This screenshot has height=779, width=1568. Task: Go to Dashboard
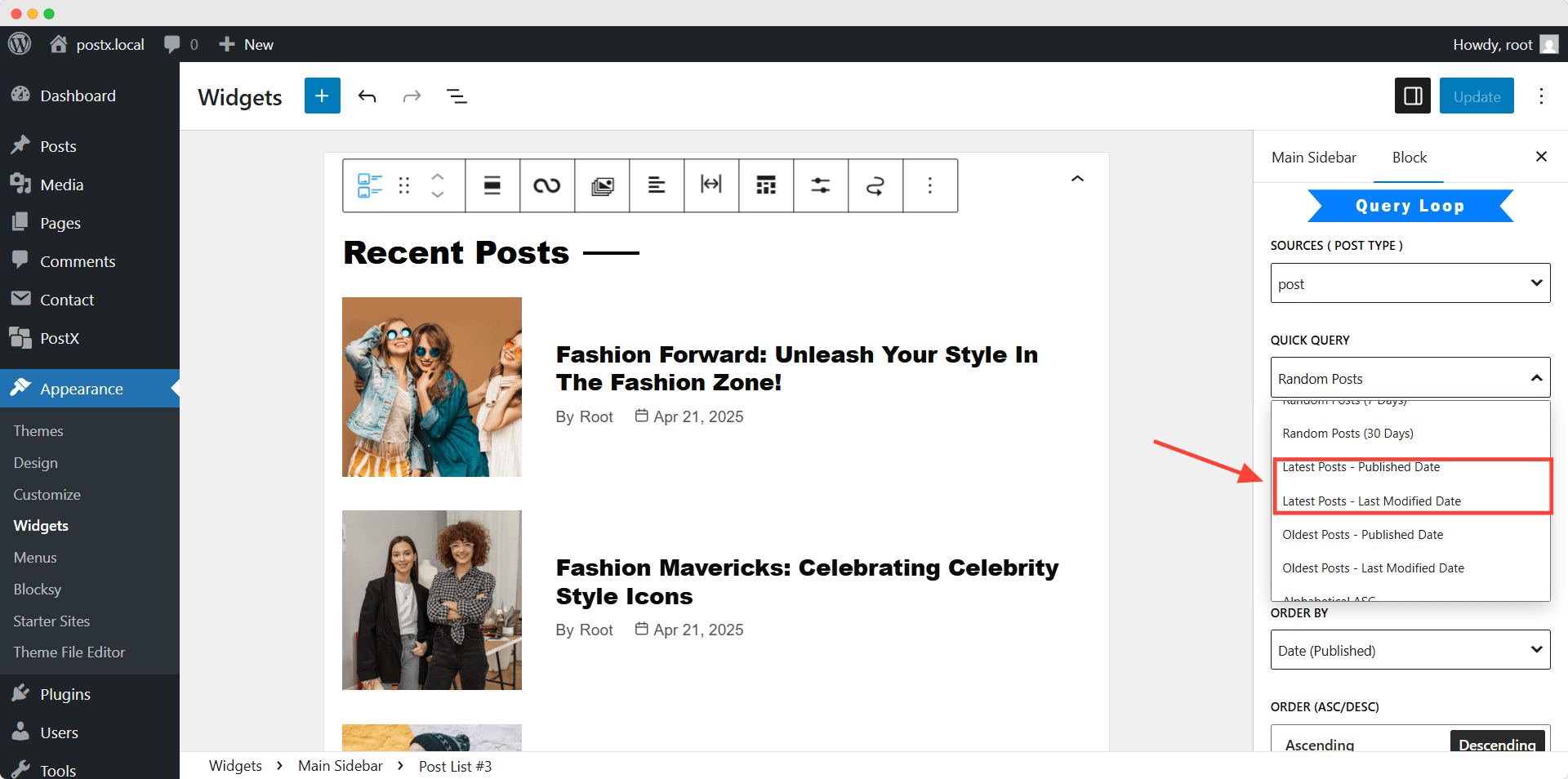(x=90, y=96)
